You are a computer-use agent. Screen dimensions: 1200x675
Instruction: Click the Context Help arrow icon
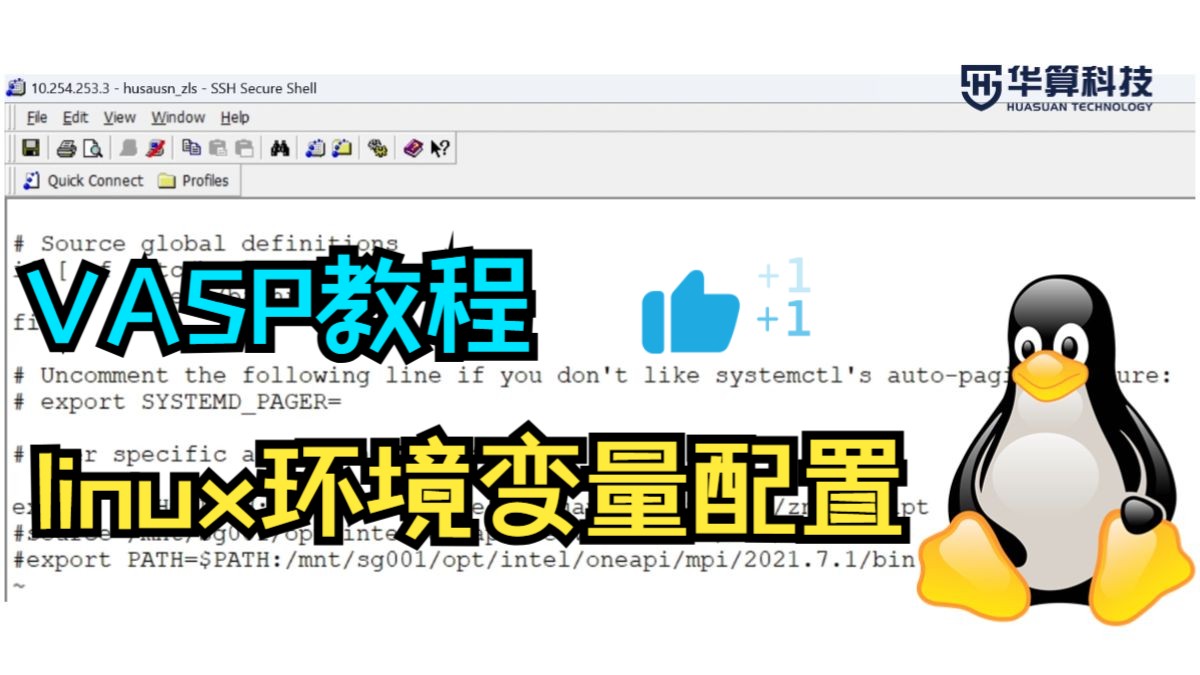pos(440,149)
